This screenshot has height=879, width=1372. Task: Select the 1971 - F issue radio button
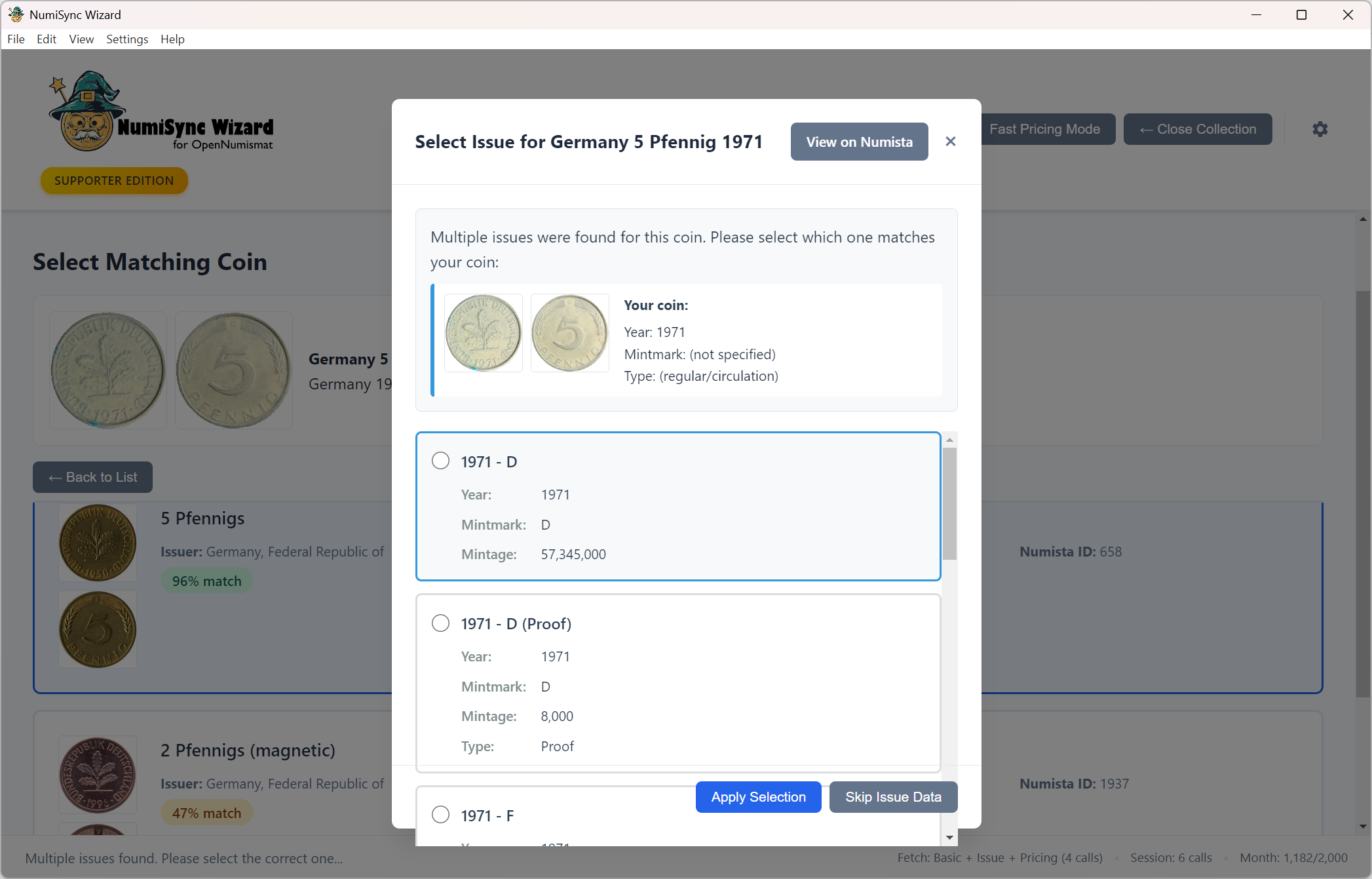[440, 815]
